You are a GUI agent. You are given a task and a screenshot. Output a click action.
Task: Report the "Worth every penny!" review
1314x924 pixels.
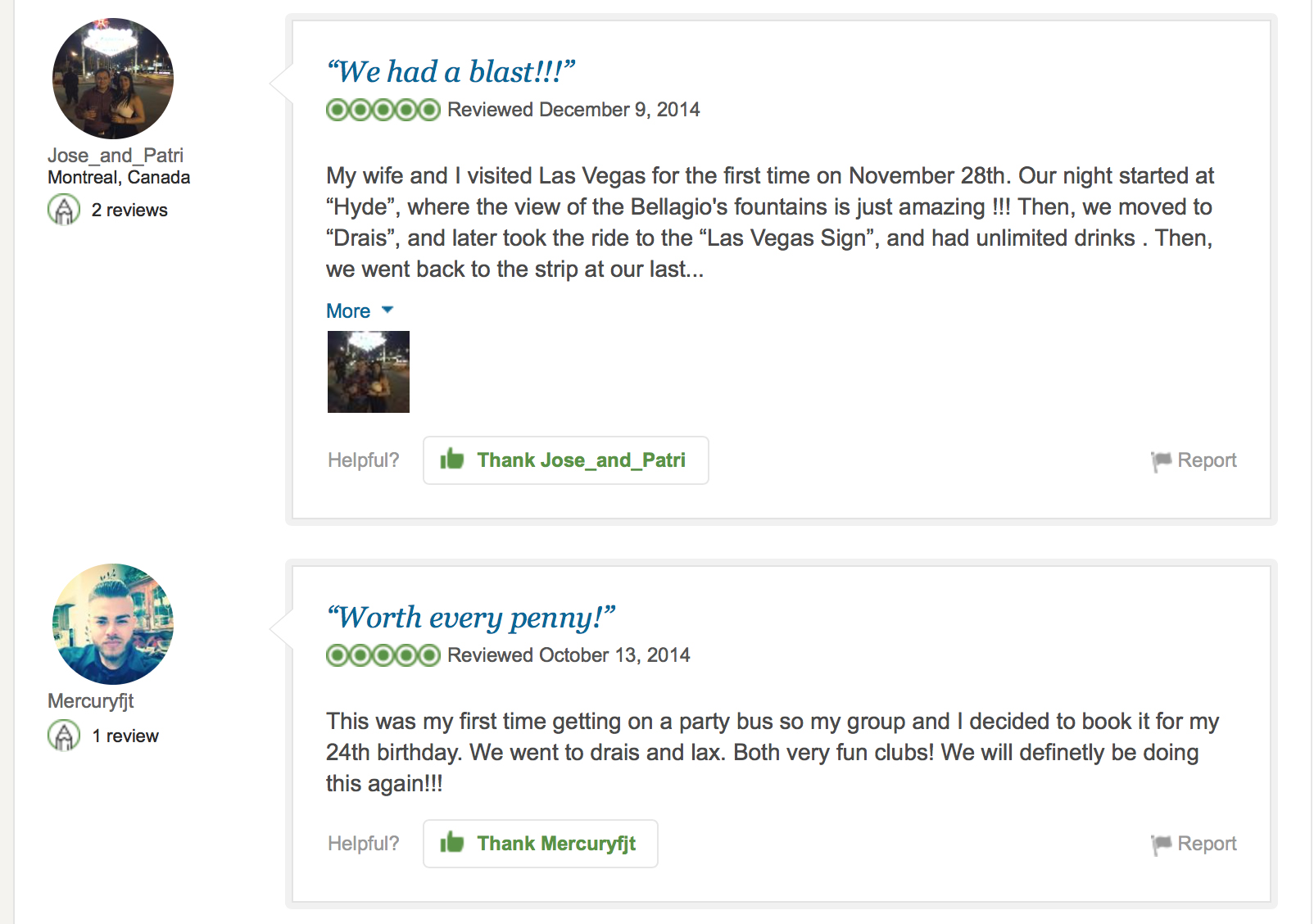(x=1206, y=844)
